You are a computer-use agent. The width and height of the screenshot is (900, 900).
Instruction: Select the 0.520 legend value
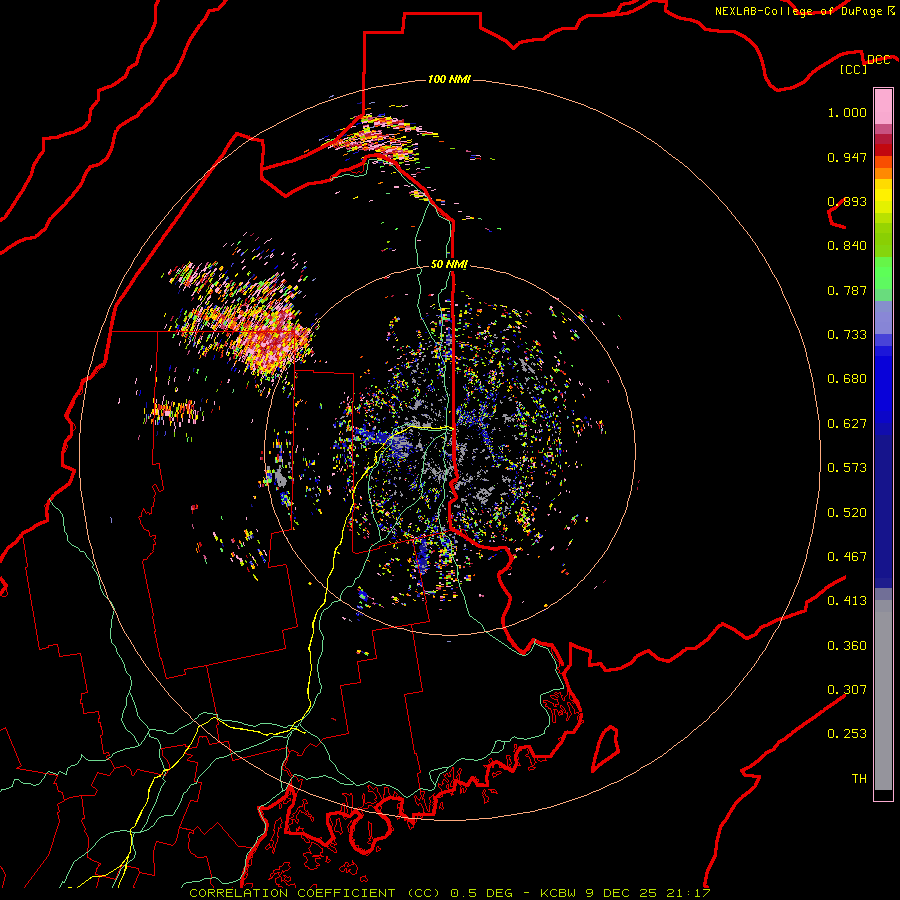pos(847,513)
